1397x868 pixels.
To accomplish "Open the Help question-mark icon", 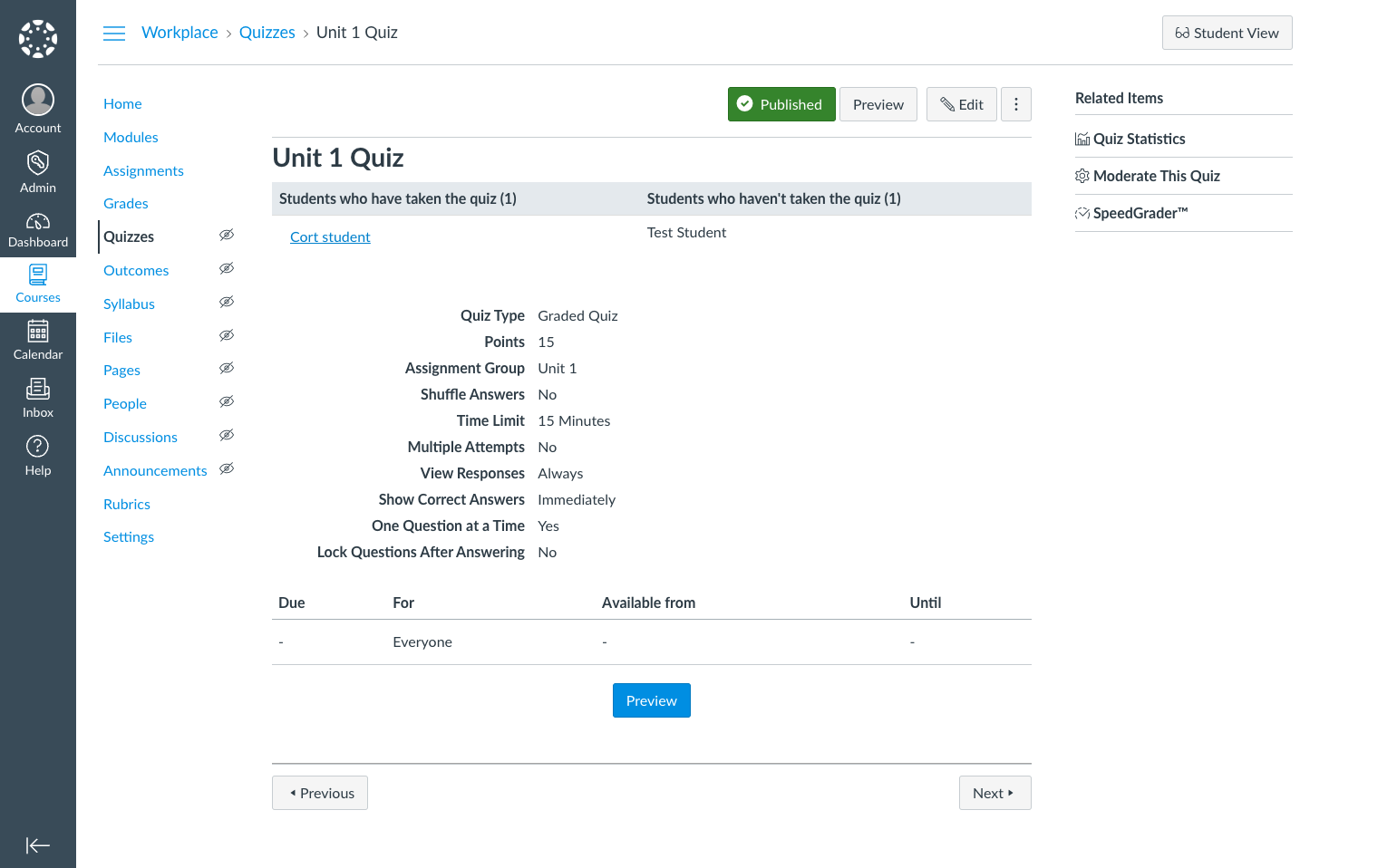I will pyautogui.click(x=38, y=446).
